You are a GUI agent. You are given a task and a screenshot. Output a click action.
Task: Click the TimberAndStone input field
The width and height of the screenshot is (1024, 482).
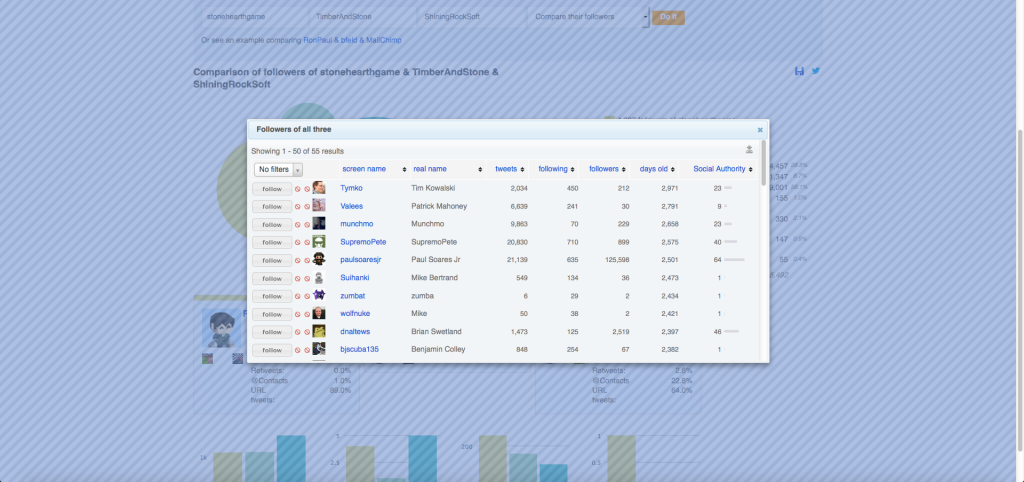[x=362, y=17]
